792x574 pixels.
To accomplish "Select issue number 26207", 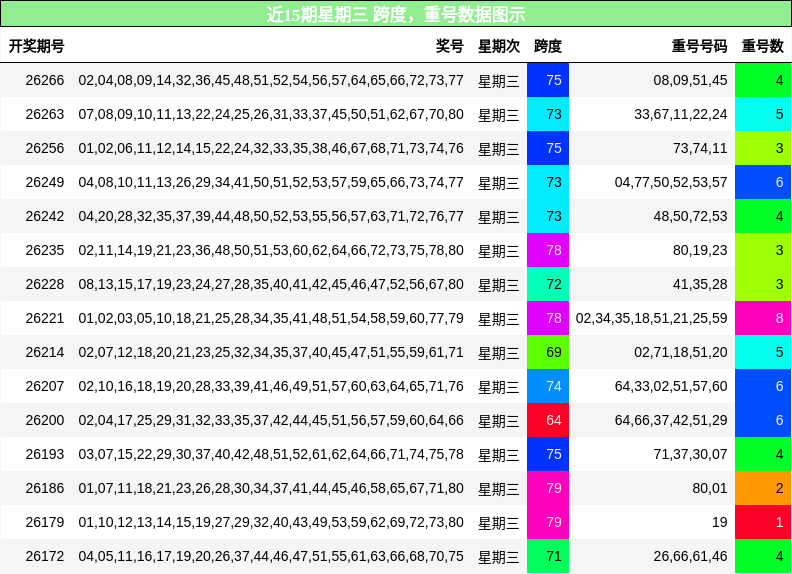I will tap(45, 386).
